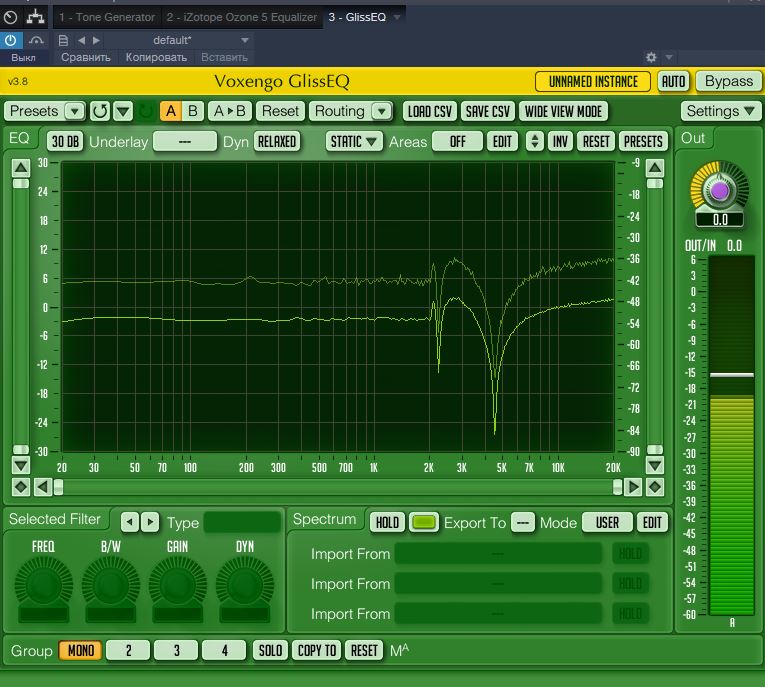This screenshot has width=765, height=687.
Task: Click the Areas EDIT button
Action: (502, 141)
